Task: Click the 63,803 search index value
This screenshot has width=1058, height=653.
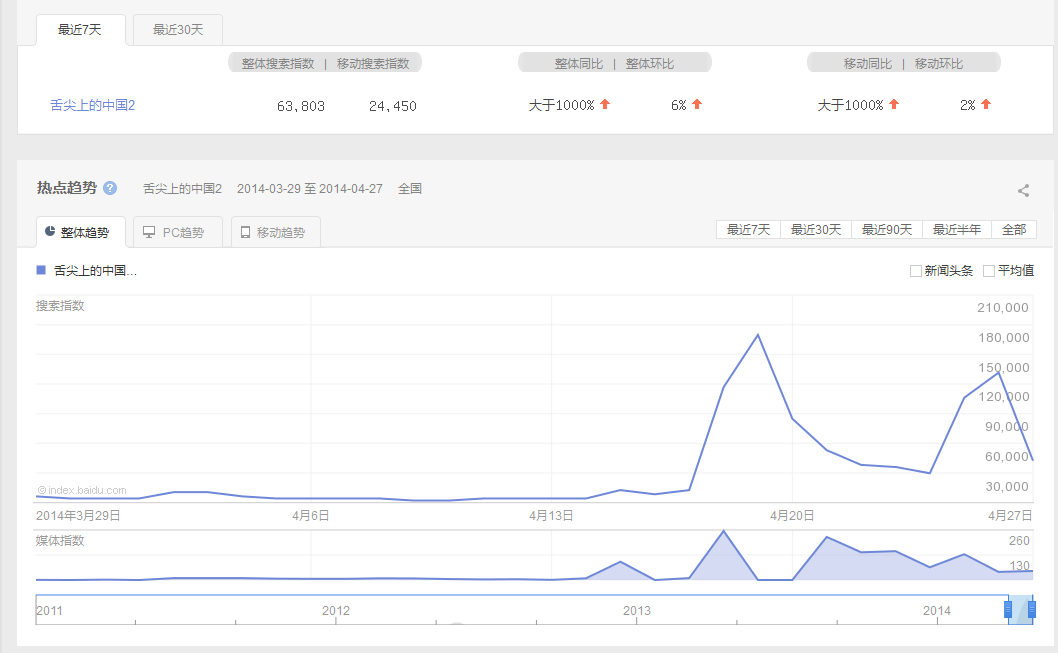Action: click(301, 106)
